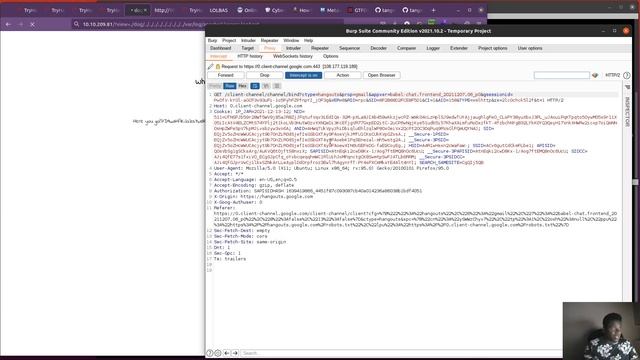Image resolution: width=640 pixels, height=360 pixels.
Task: Toggle the \n non-printable characters button
Action: coord(266,86)
